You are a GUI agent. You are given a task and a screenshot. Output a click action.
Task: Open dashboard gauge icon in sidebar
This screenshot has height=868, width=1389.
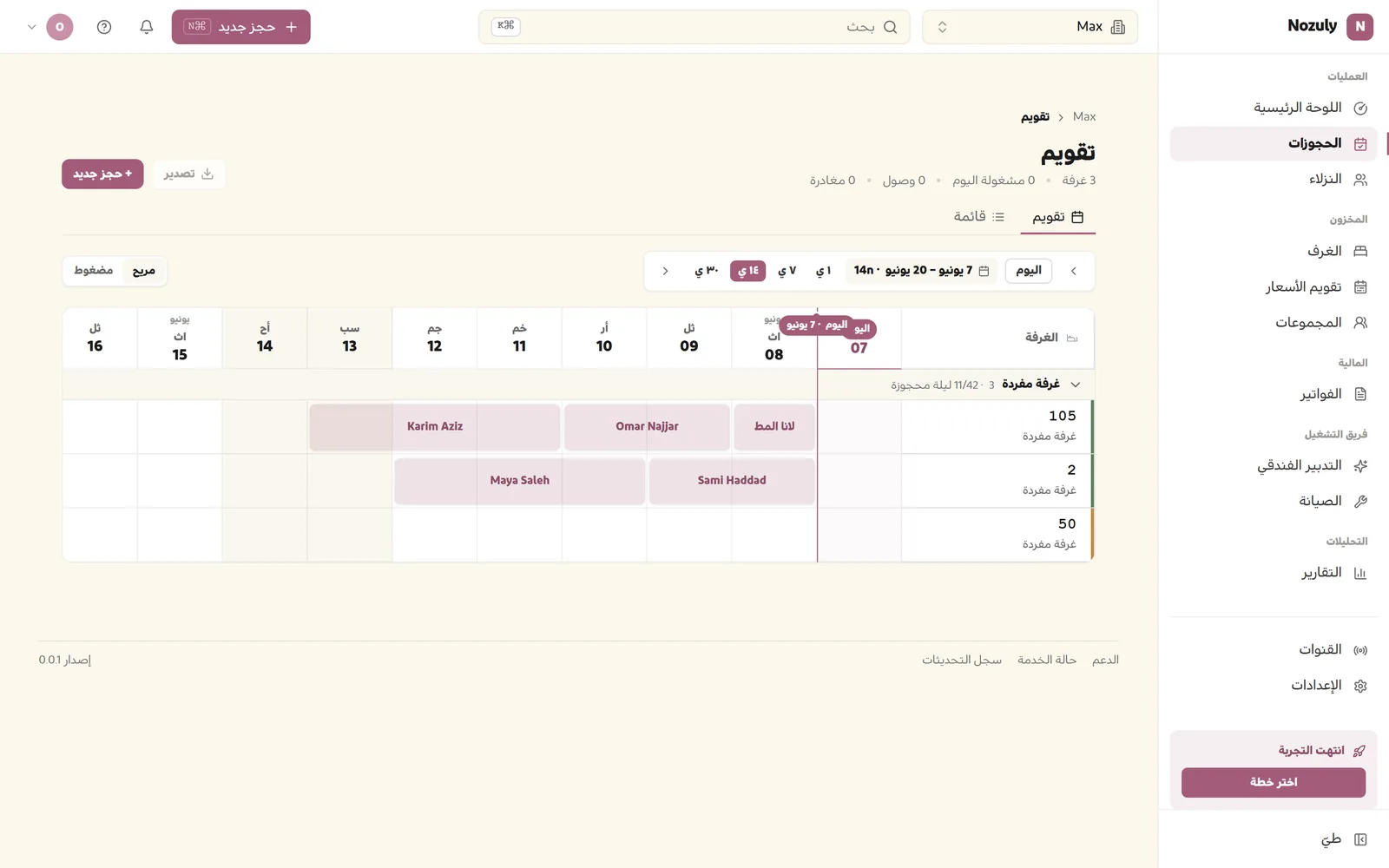[1360, 108]
